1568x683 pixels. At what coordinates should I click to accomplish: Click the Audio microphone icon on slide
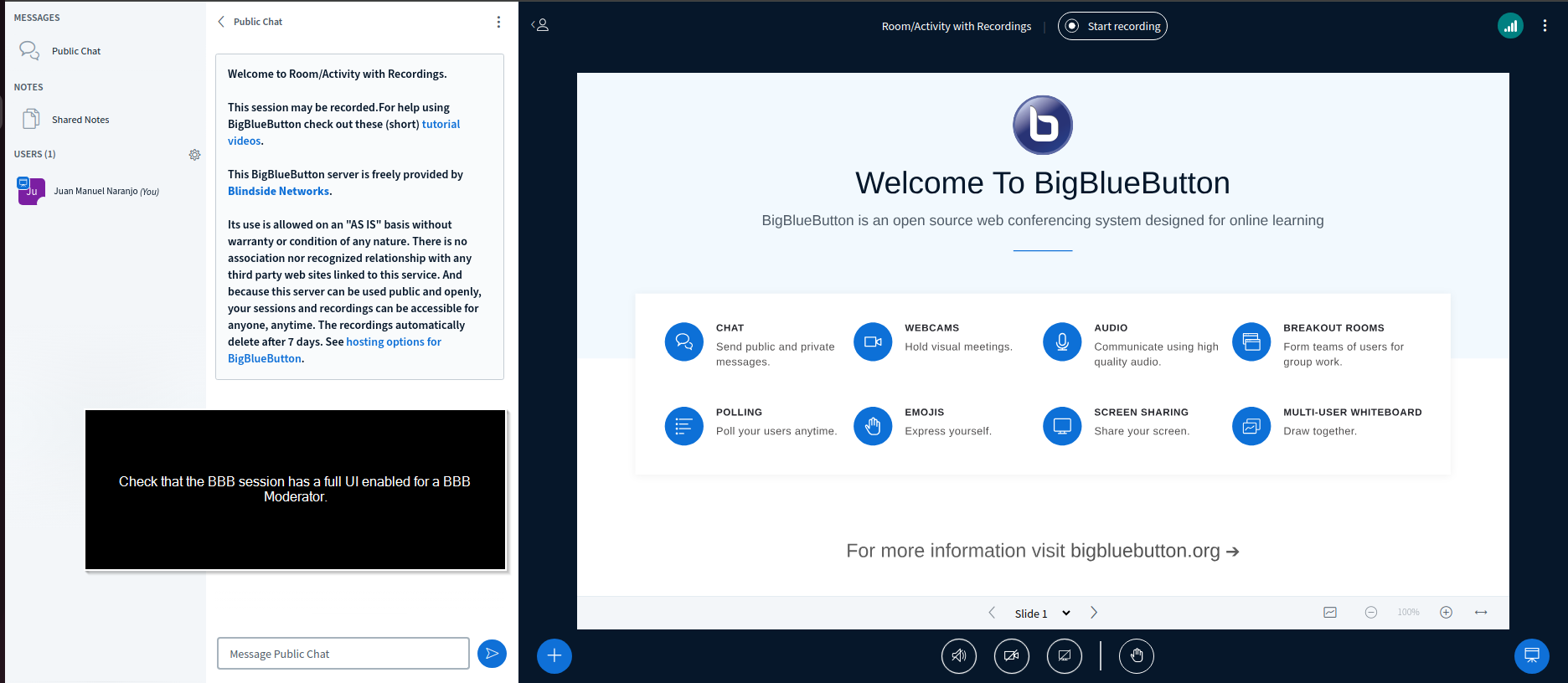1062,342
